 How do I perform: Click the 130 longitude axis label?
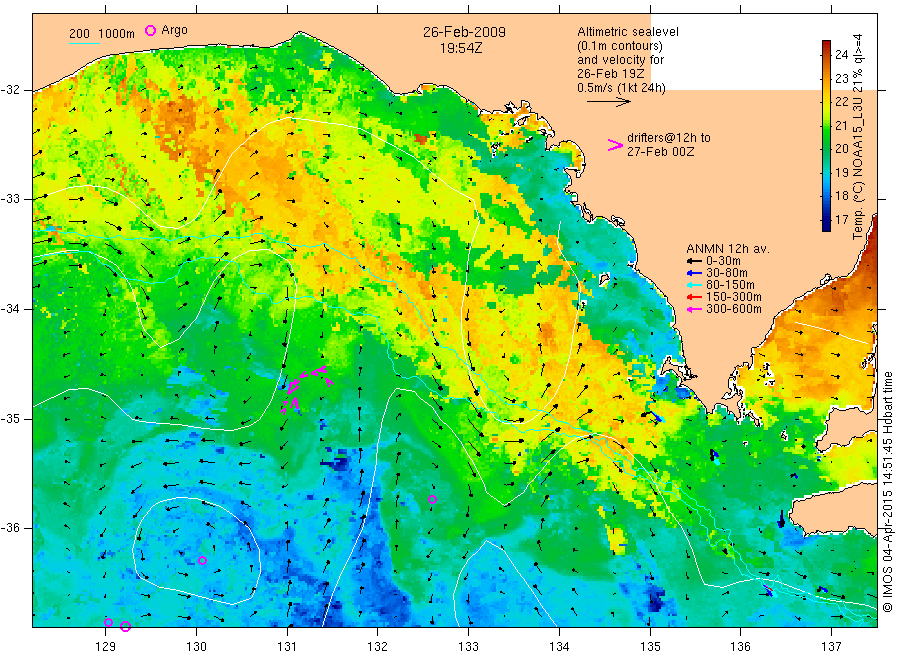click(x=196, y=647)
